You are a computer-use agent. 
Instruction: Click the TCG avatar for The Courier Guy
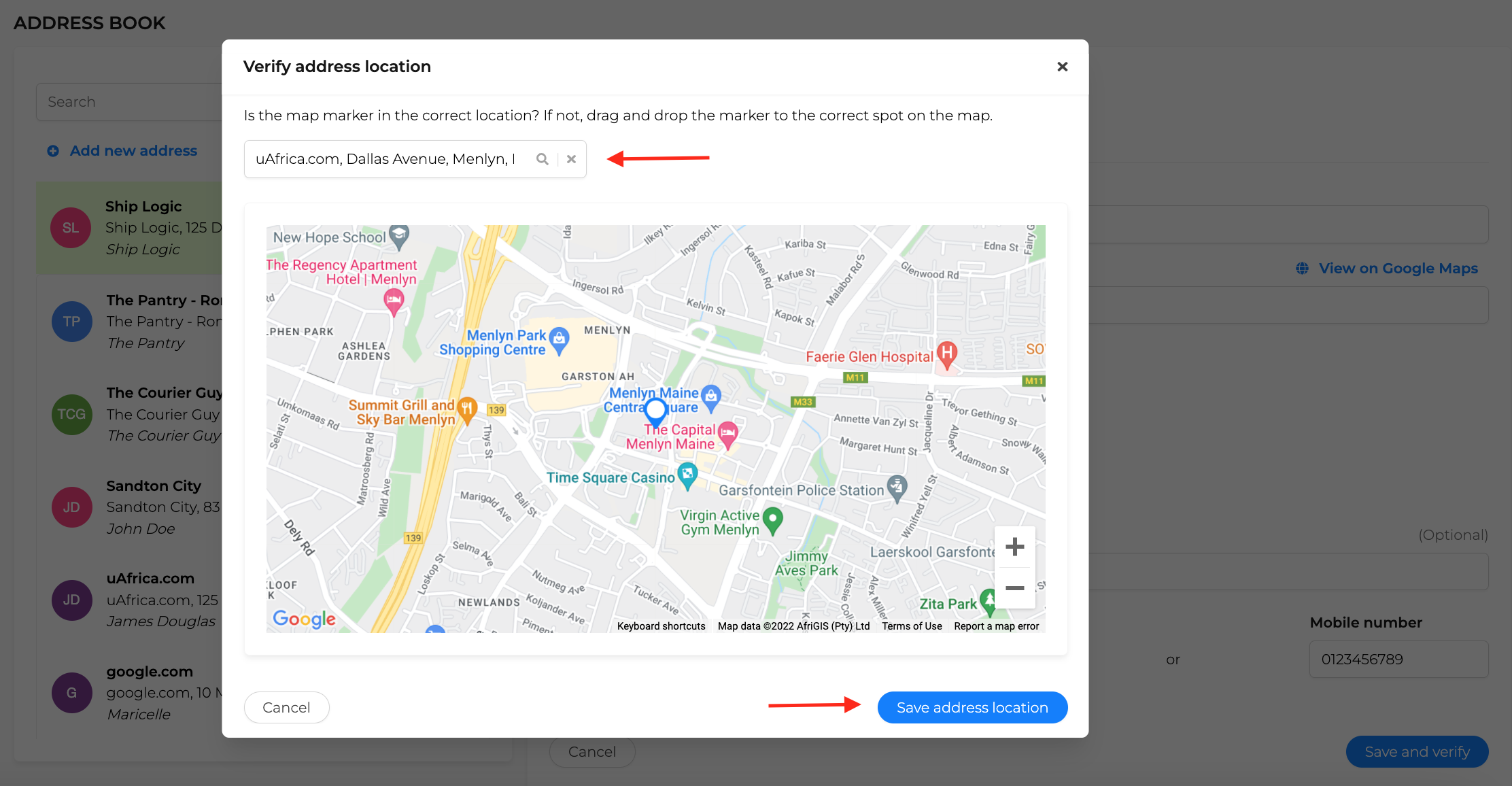click(71, 414)
